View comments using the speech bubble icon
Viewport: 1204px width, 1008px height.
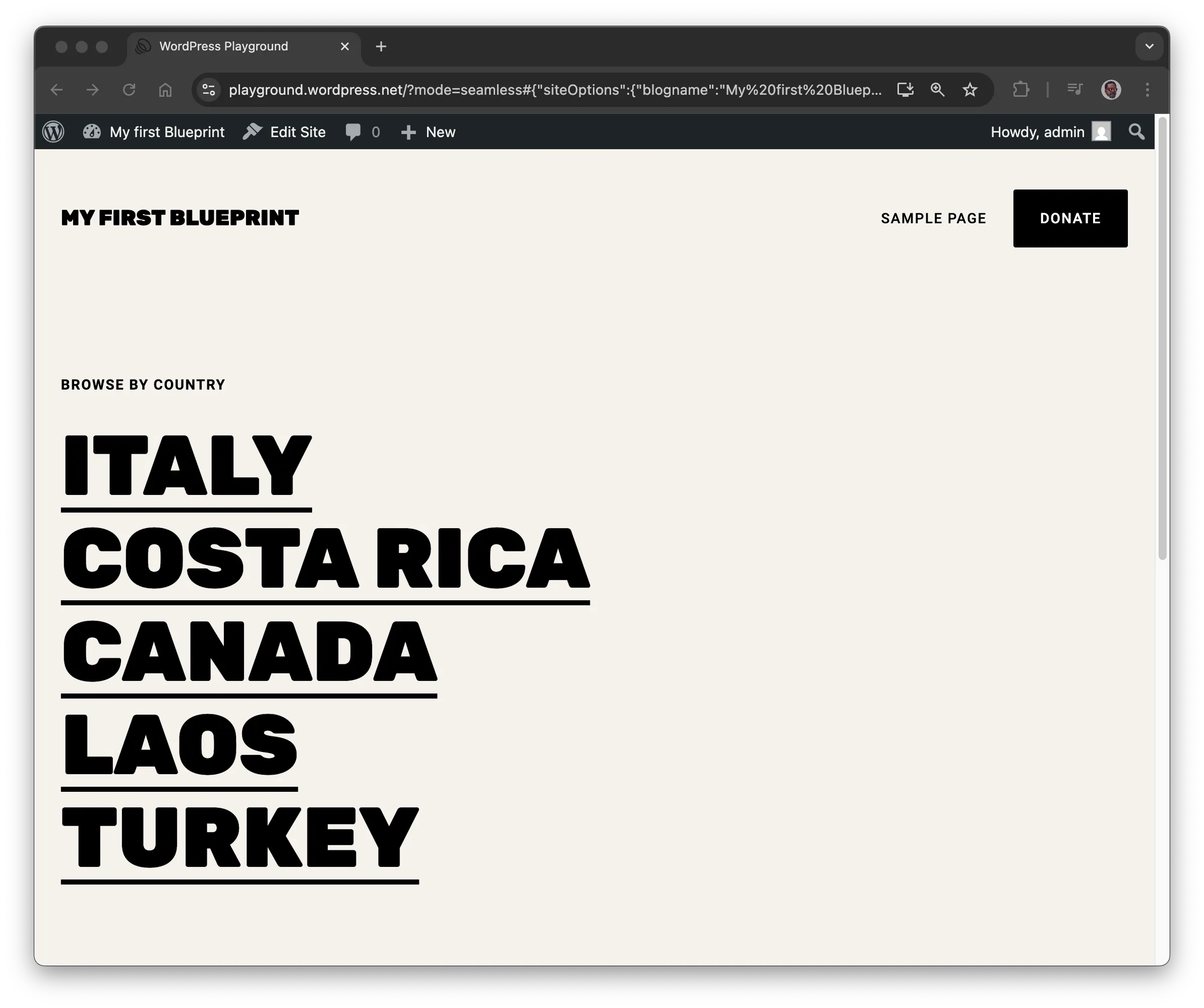coord(352,131)
